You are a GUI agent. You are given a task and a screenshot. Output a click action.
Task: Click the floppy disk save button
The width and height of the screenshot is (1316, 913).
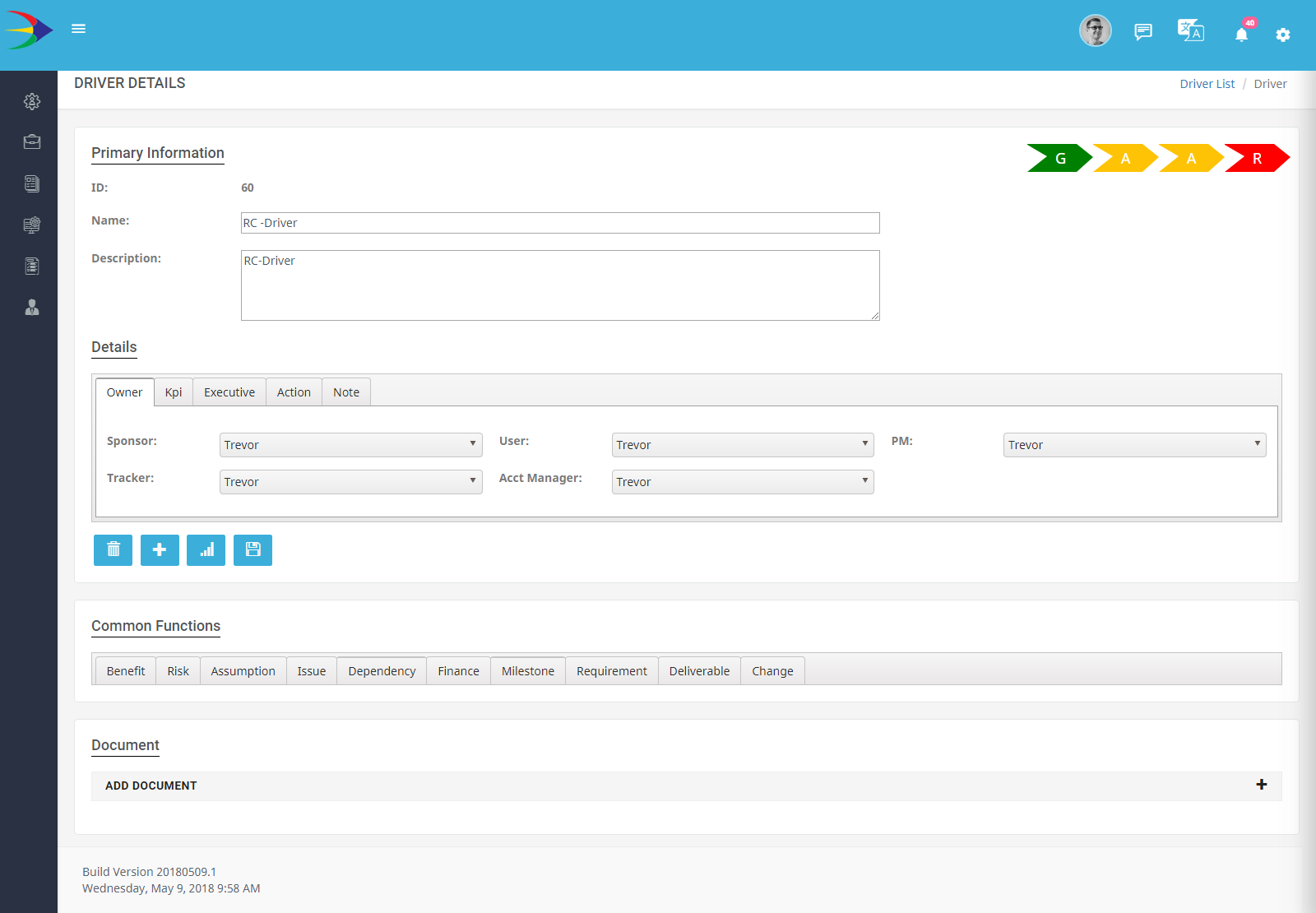click(253, 549)
